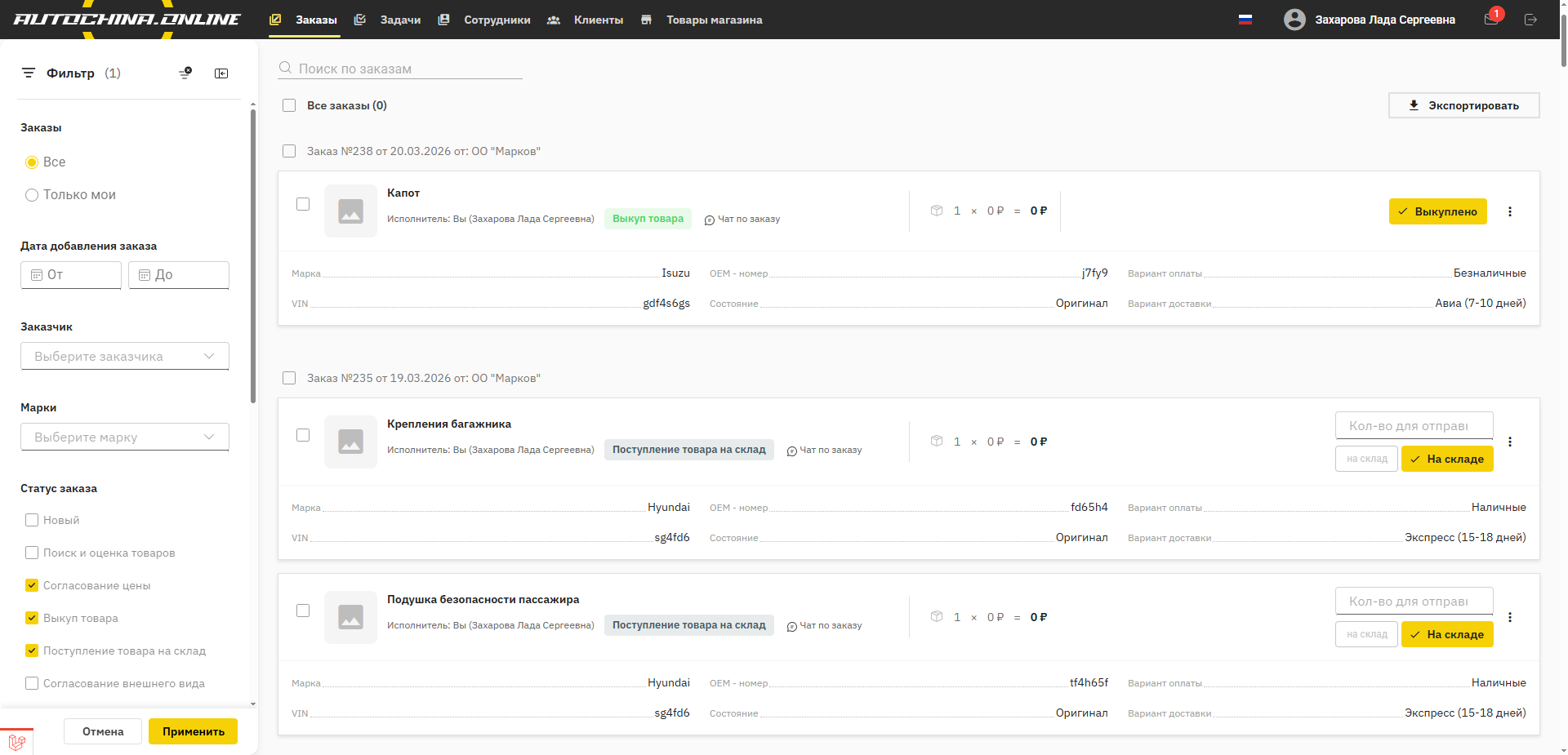The image size is (1568, 755).
Task: Check the Подушка безопасности пассажира checkbox
Action: (x=303, y=611)
